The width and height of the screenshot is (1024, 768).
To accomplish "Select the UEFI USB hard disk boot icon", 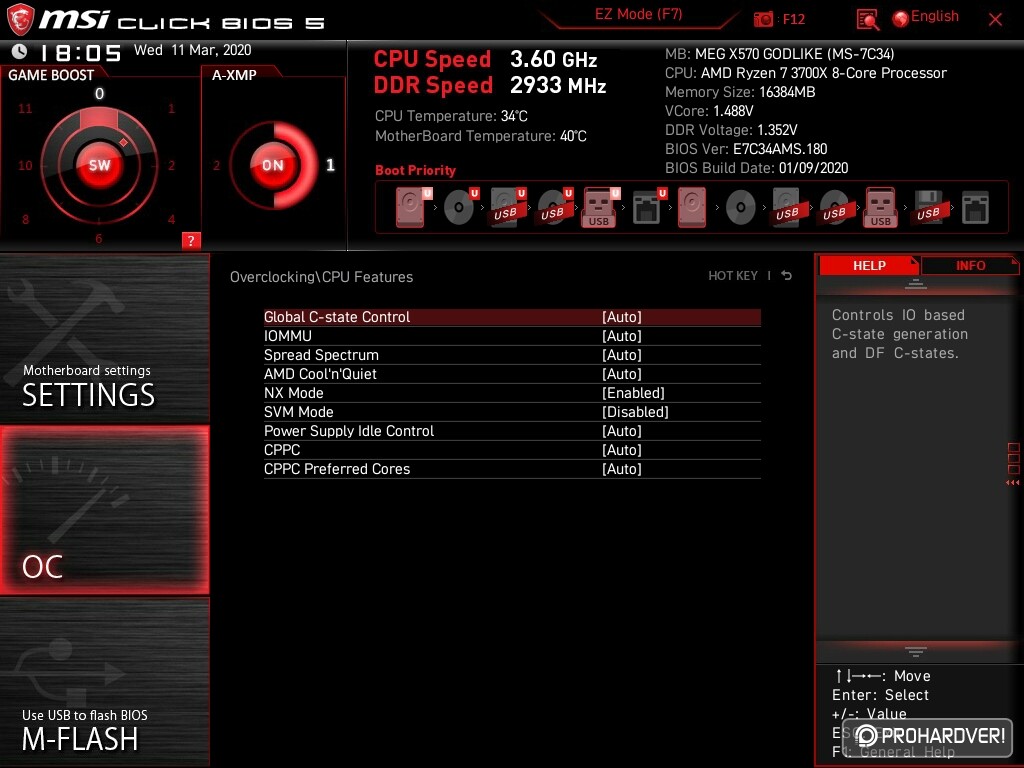I will click(x=507, y=208).
